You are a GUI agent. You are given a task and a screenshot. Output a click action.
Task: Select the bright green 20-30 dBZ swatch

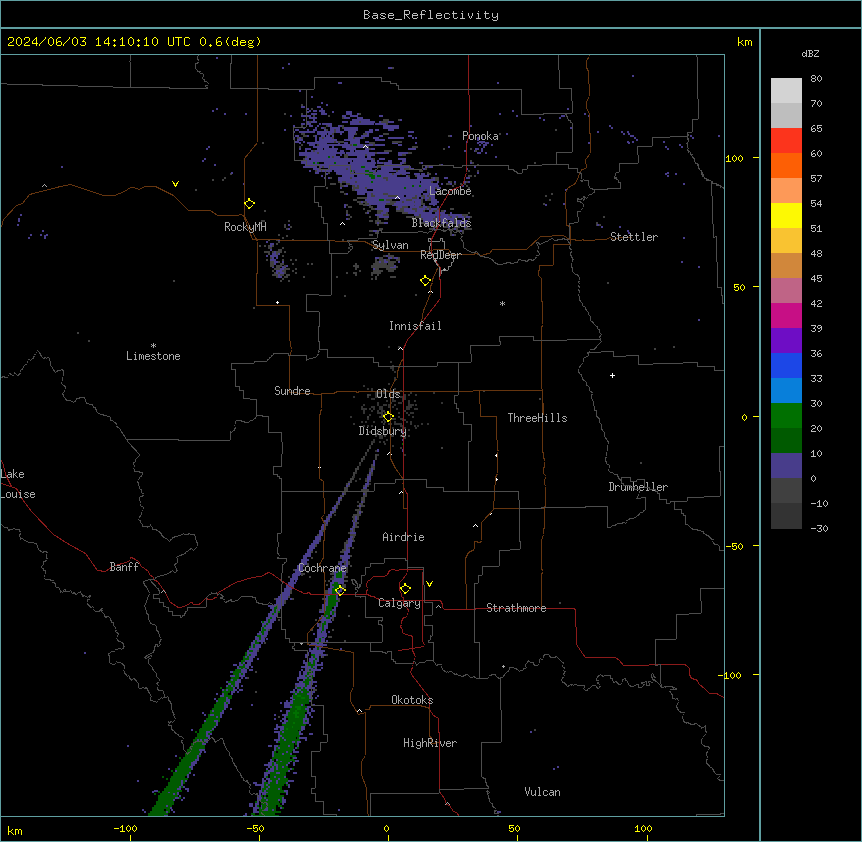click(x=786, y=416)
